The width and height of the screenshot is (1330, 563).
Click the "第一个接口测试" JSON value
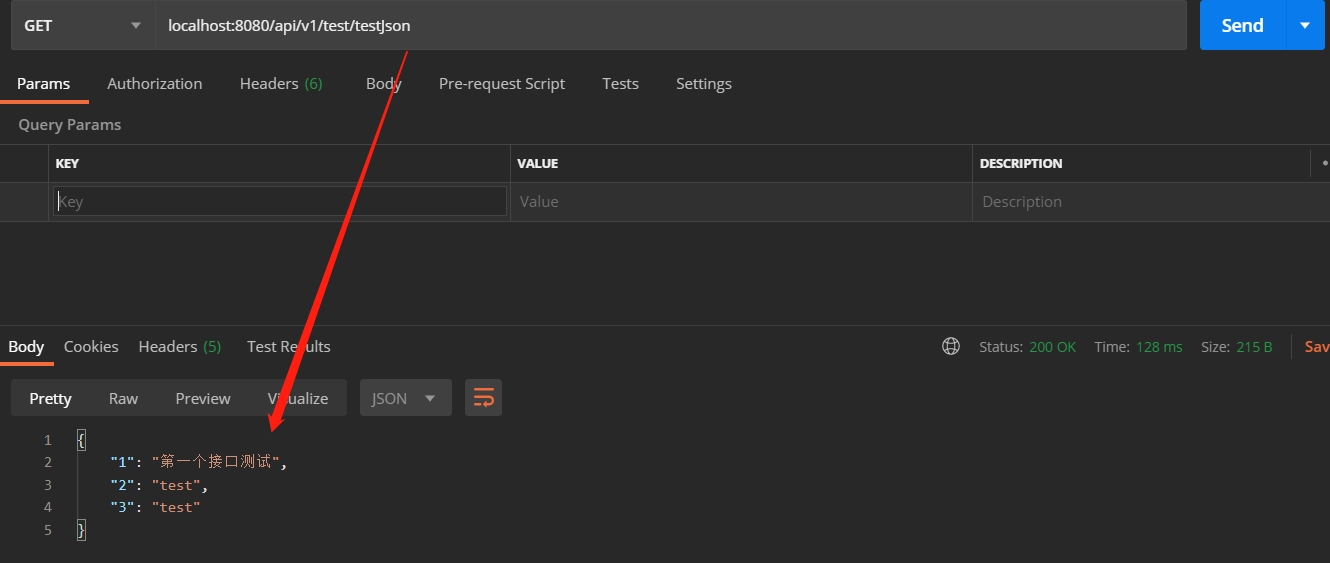[x=215, y=462]
